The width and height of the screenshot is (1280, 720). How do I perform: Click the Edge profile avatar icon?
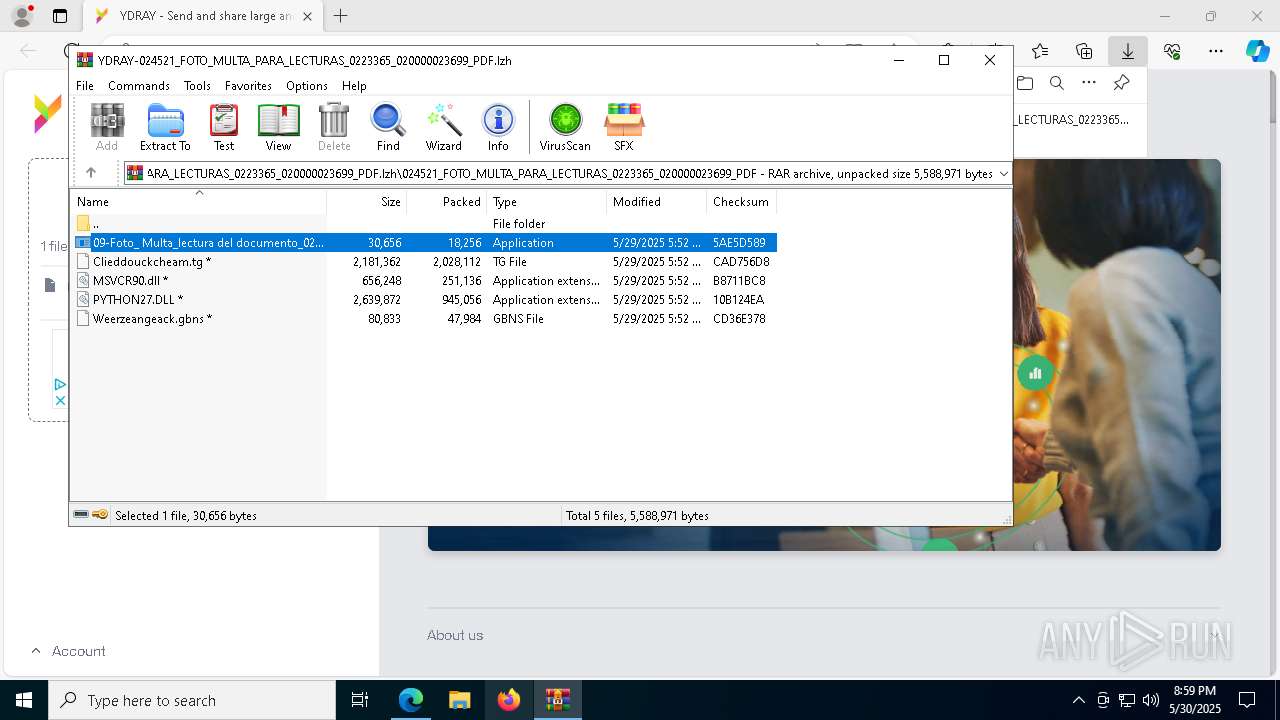pos(22,16)
